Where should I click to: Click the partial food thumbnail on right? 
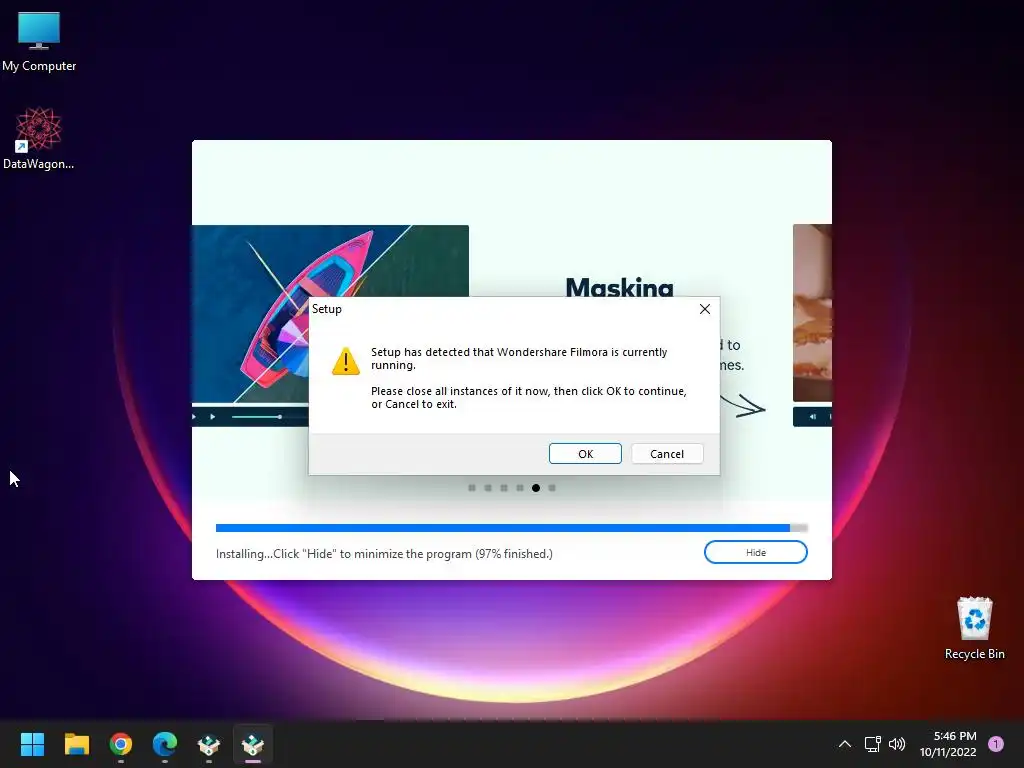coord(812,313)
